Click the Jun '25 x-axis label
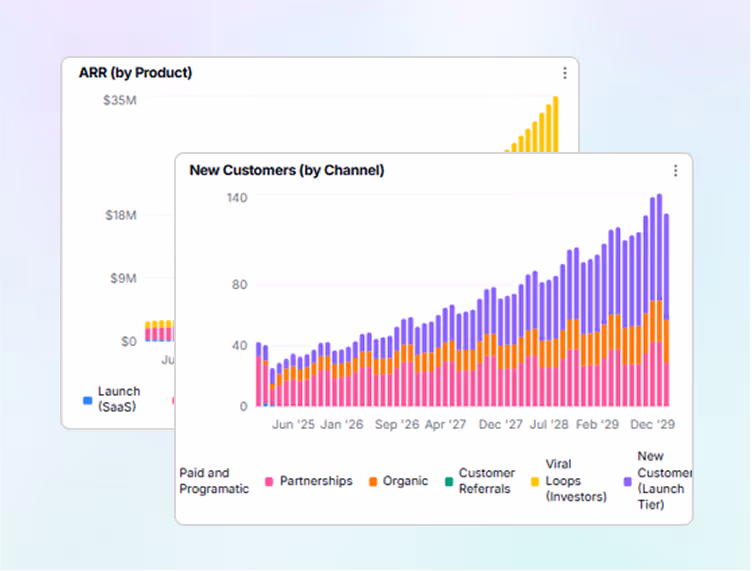The height and width of the screenshot is (571, 752). [x=293, y=425]
